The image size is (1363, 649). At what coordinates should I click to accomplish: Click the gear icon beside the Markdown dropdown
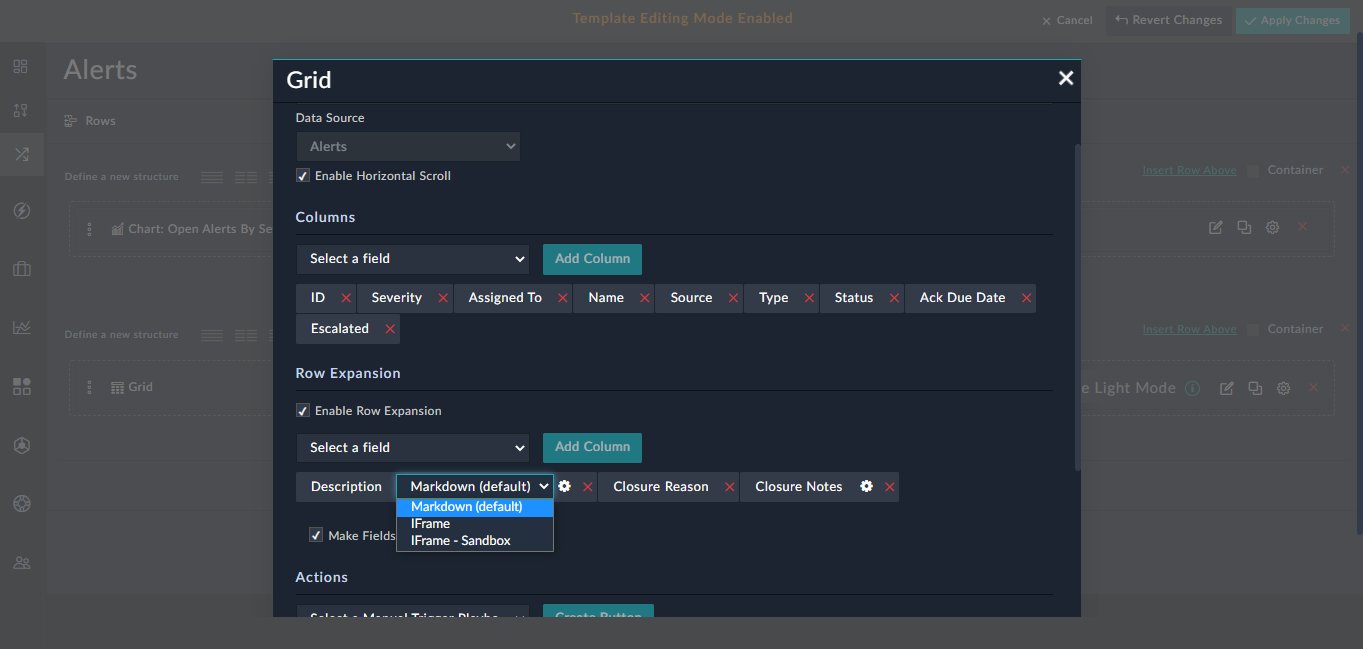[x=563, y=486]
